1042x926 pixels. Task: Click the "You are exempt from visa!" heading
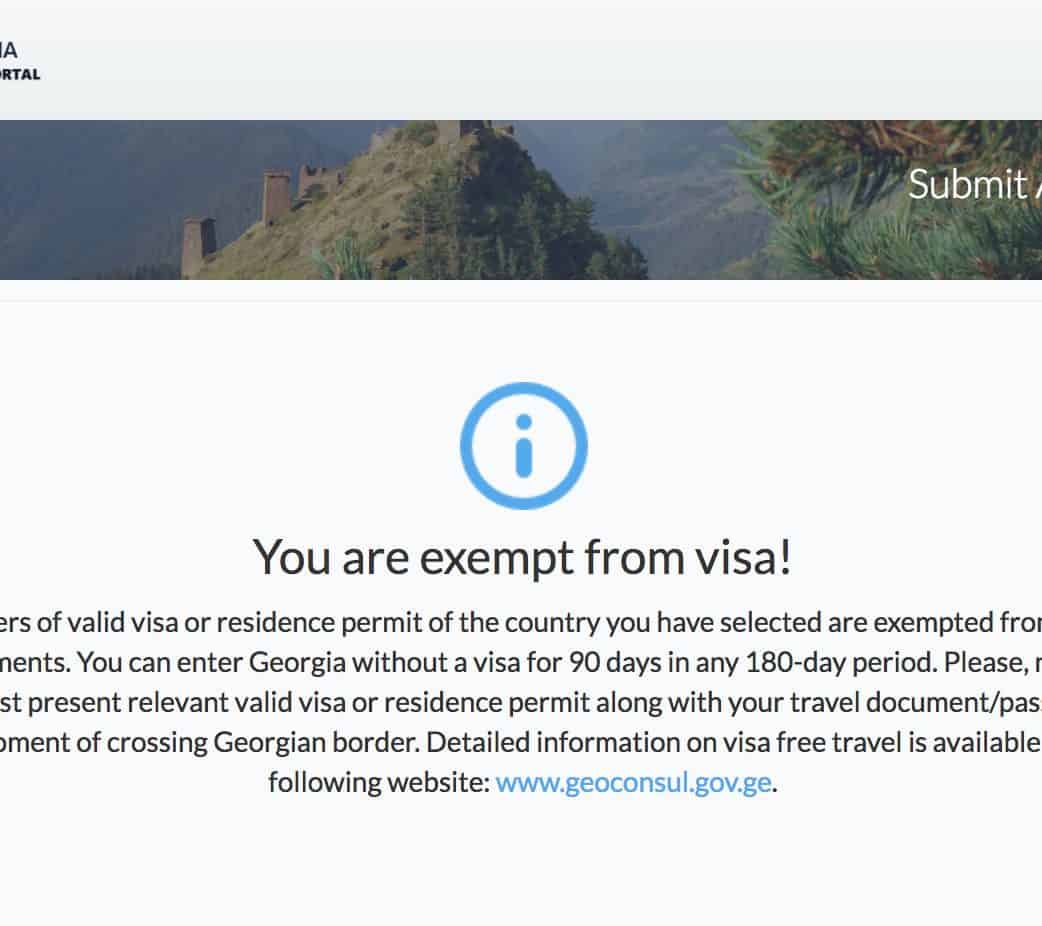522,557
